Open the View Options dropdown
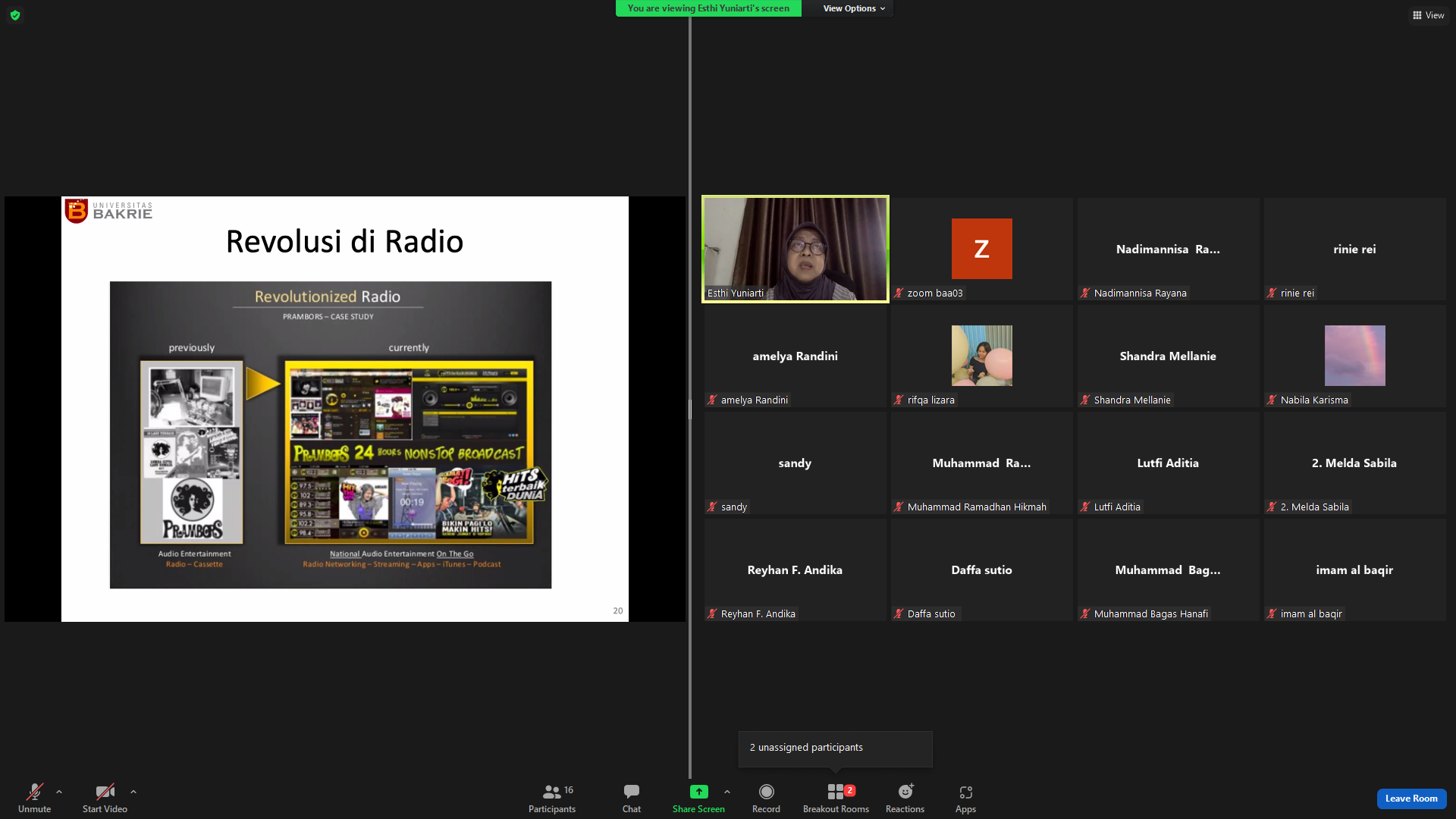 (854, 8)
